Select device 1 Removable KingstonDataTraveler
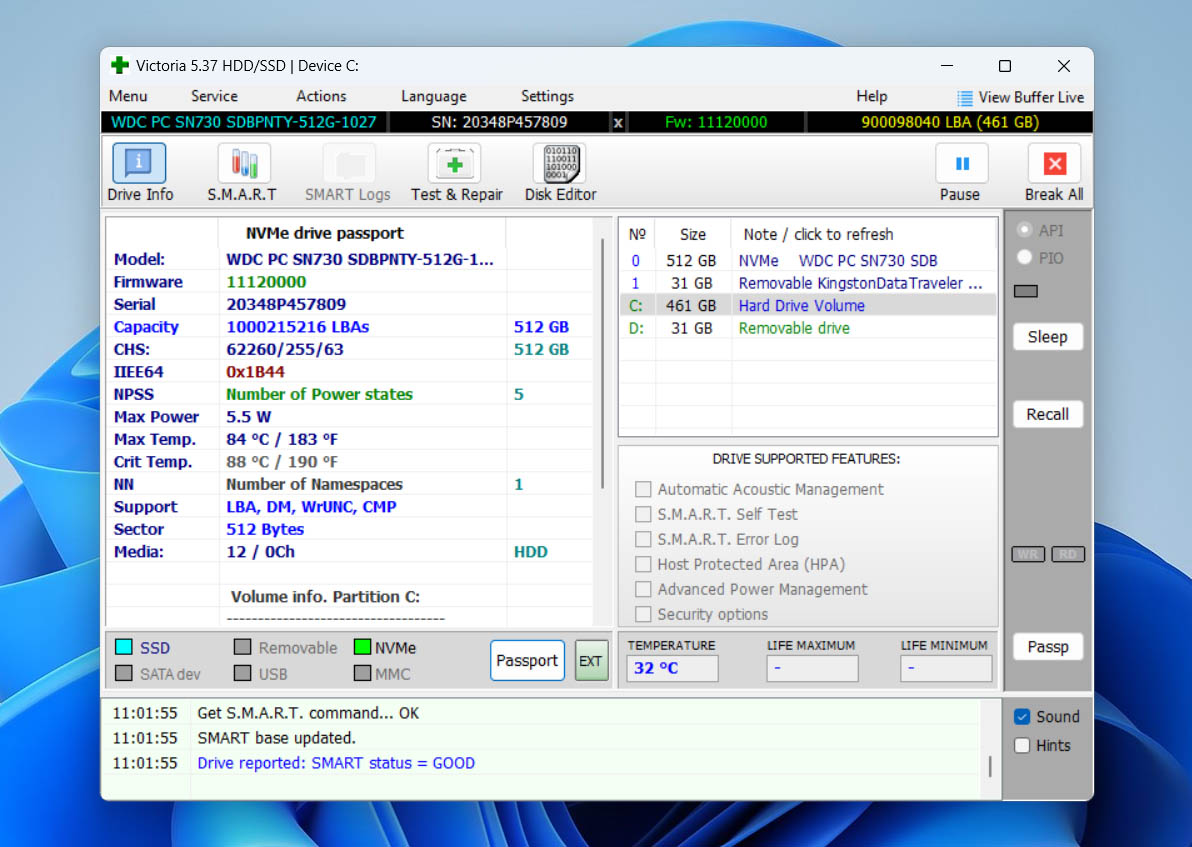This screenshot has width=1192, height=847. (808, 284)
